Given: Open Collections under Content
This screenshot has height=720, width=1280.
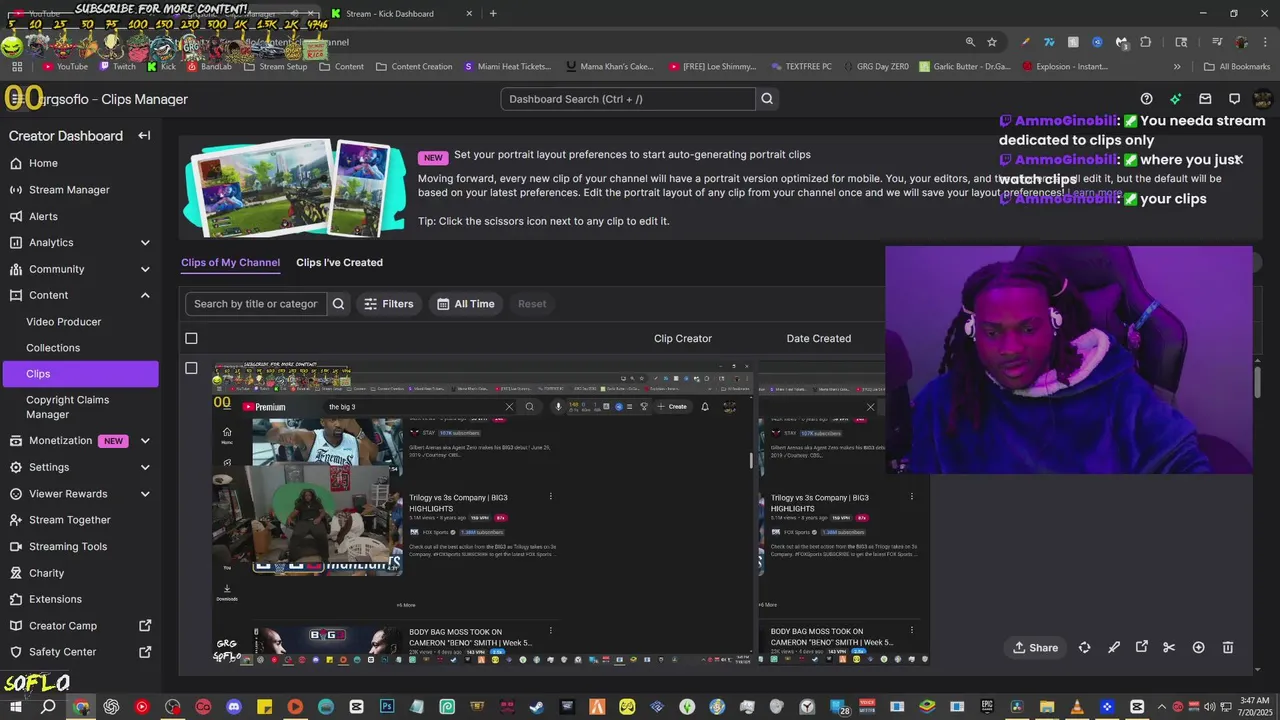Looking at the screenshot, I should [53, 348].
